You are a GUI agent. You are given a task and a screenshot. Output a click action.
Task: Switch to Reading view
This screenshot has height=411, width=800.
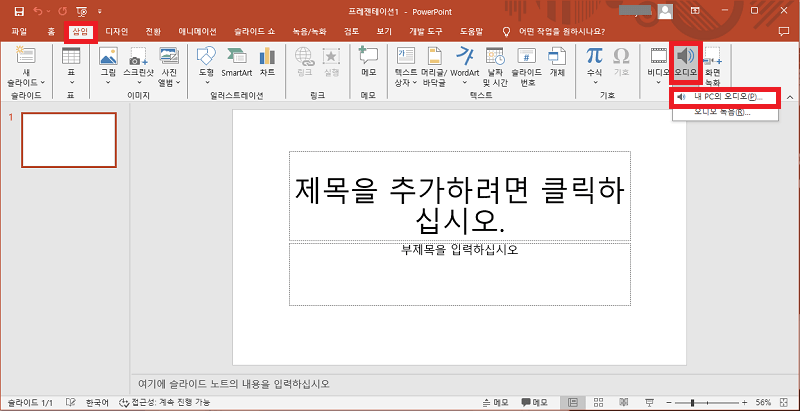624,402
